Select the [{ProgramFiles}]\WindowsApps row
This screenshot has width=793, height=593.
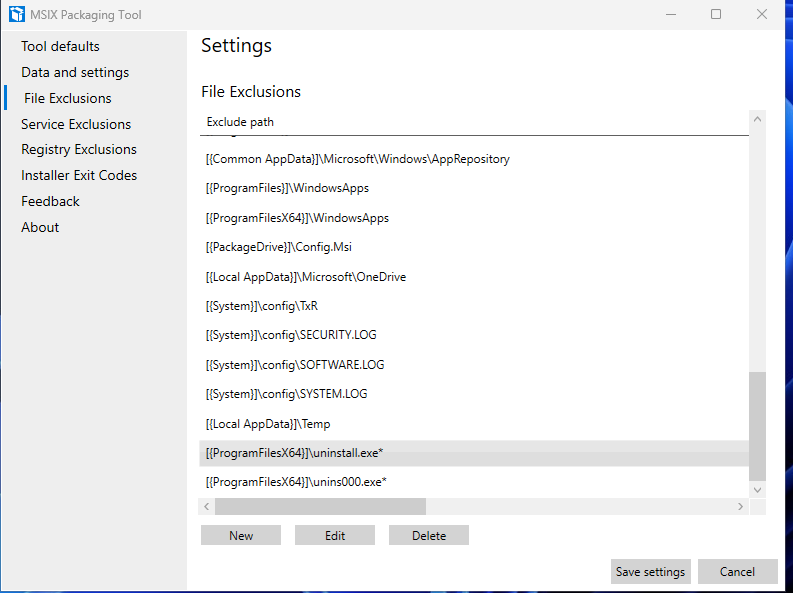click(474, 188)
